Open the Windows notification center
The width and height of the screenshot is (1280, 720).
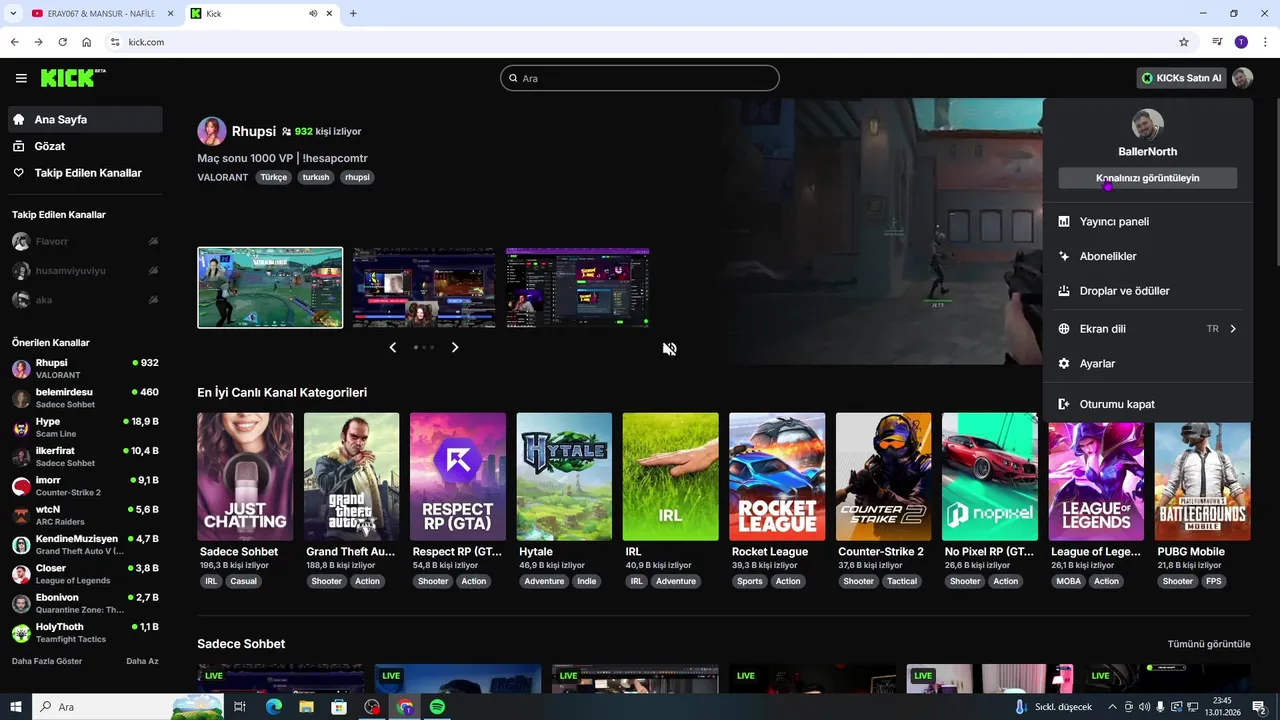(x=1259, y=707)
